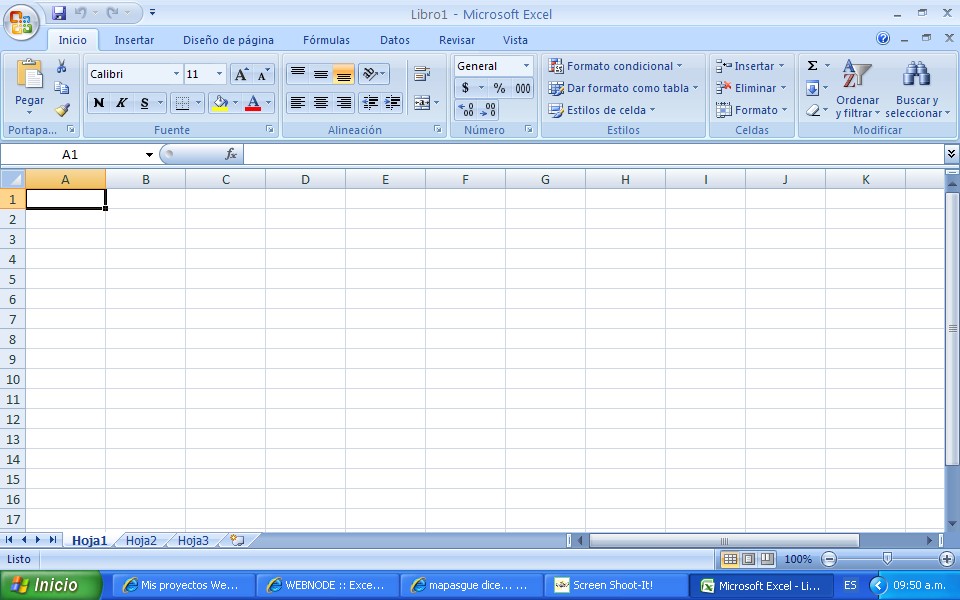Open the Calibri font name dropdown
Screen dimensions: 960x600
[x=176, y=74]
